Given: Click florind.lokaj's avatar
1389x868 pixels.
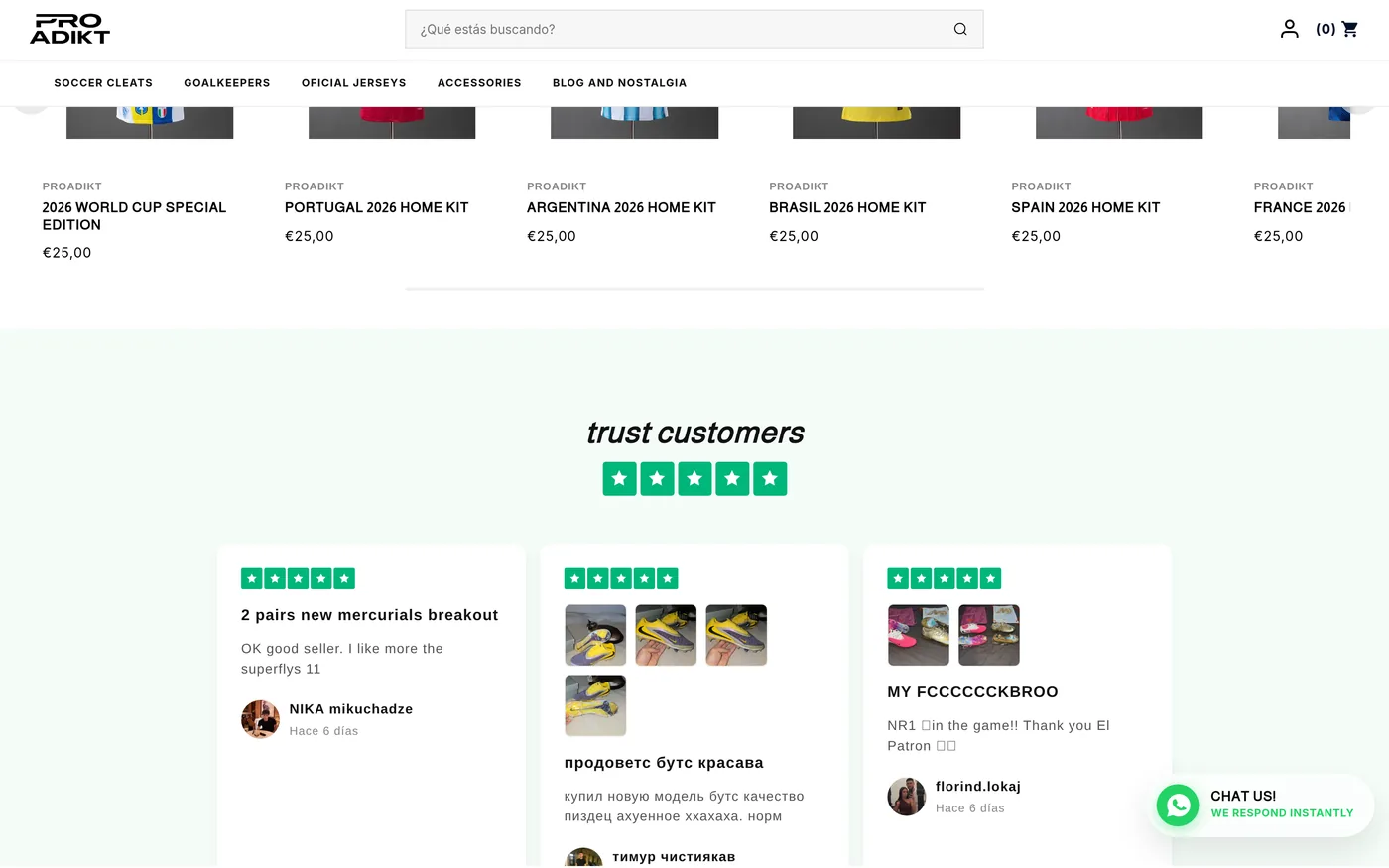Looking at the screenshot, I should tap(906, 797).
